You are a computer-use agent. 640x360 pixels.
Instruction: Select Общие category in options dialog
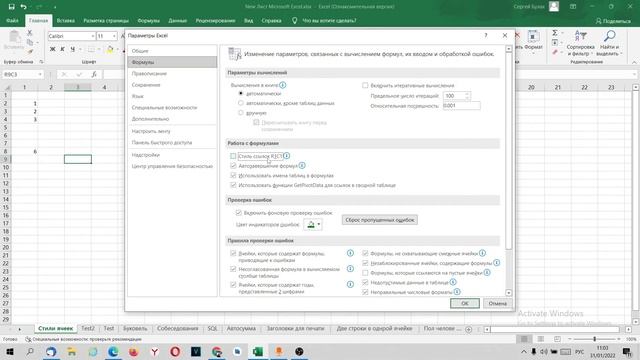click(172, 51)
